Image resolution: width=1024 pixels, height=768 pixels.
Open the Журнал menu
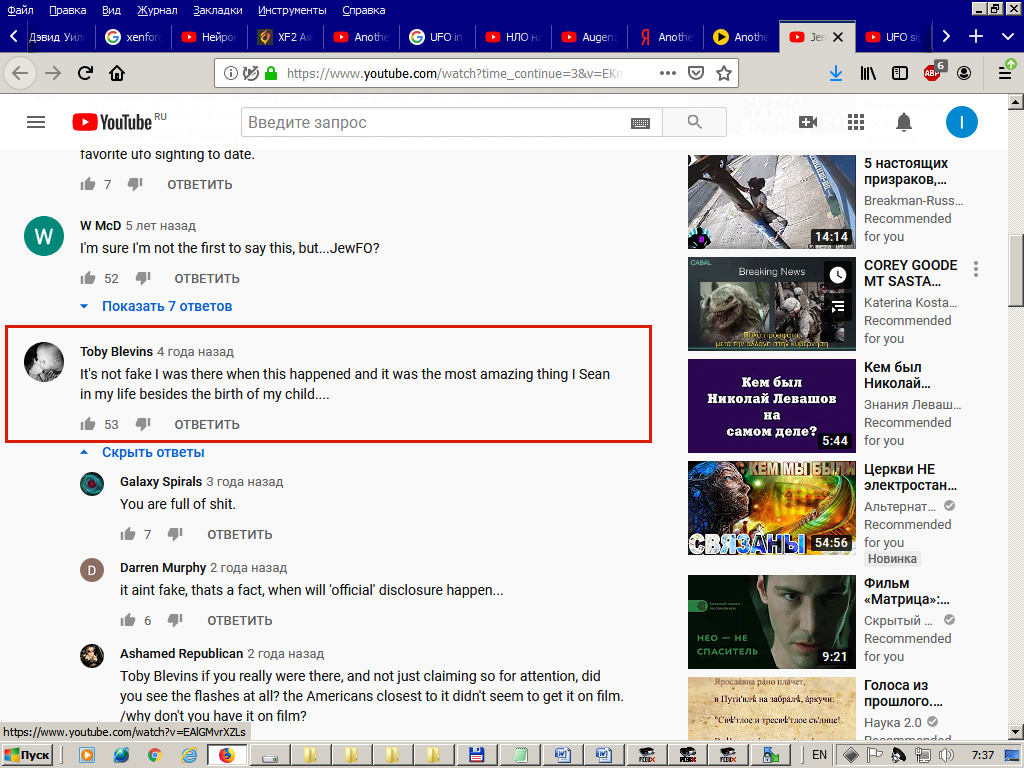pos(157,10)
